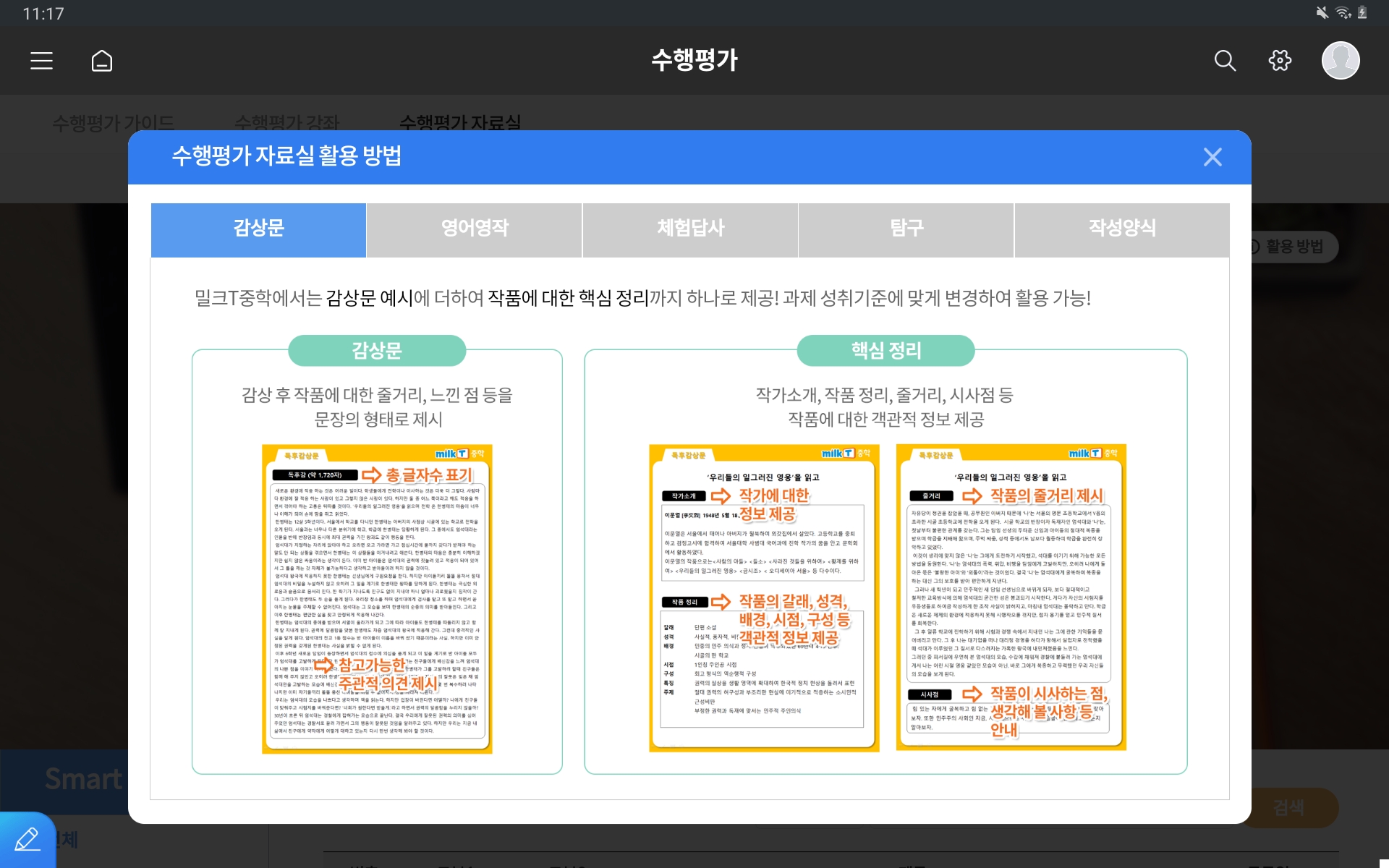Open the user profile avatar

click(1340, 61)
